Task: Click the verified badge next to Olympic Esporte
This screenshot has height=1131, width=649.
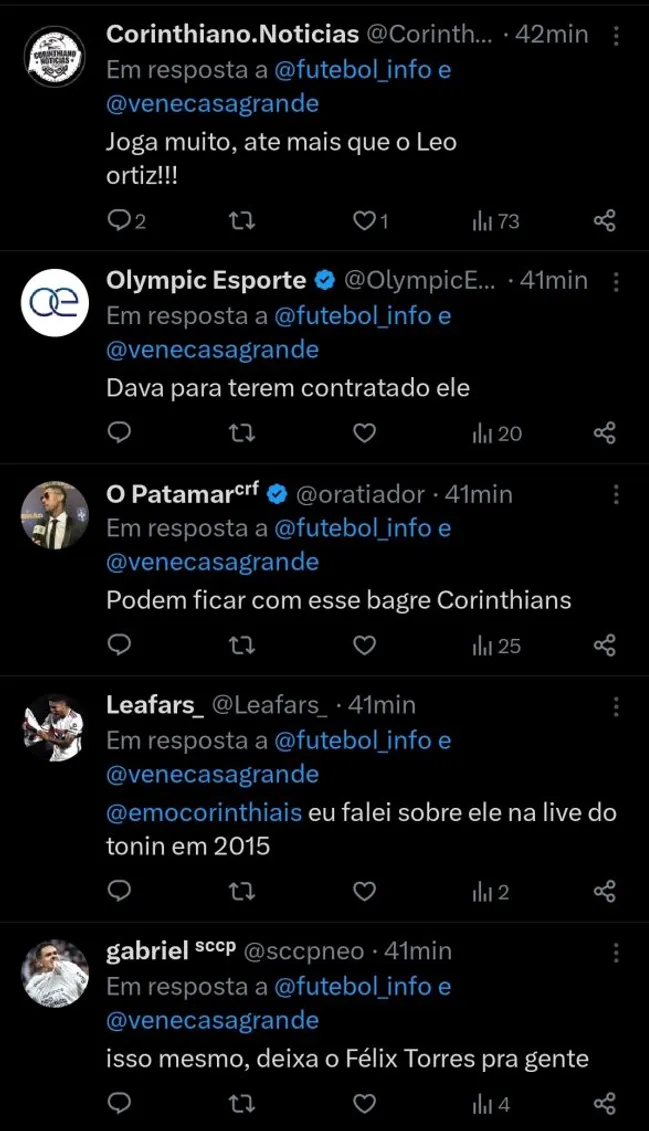Action: (x=322, y=280)
